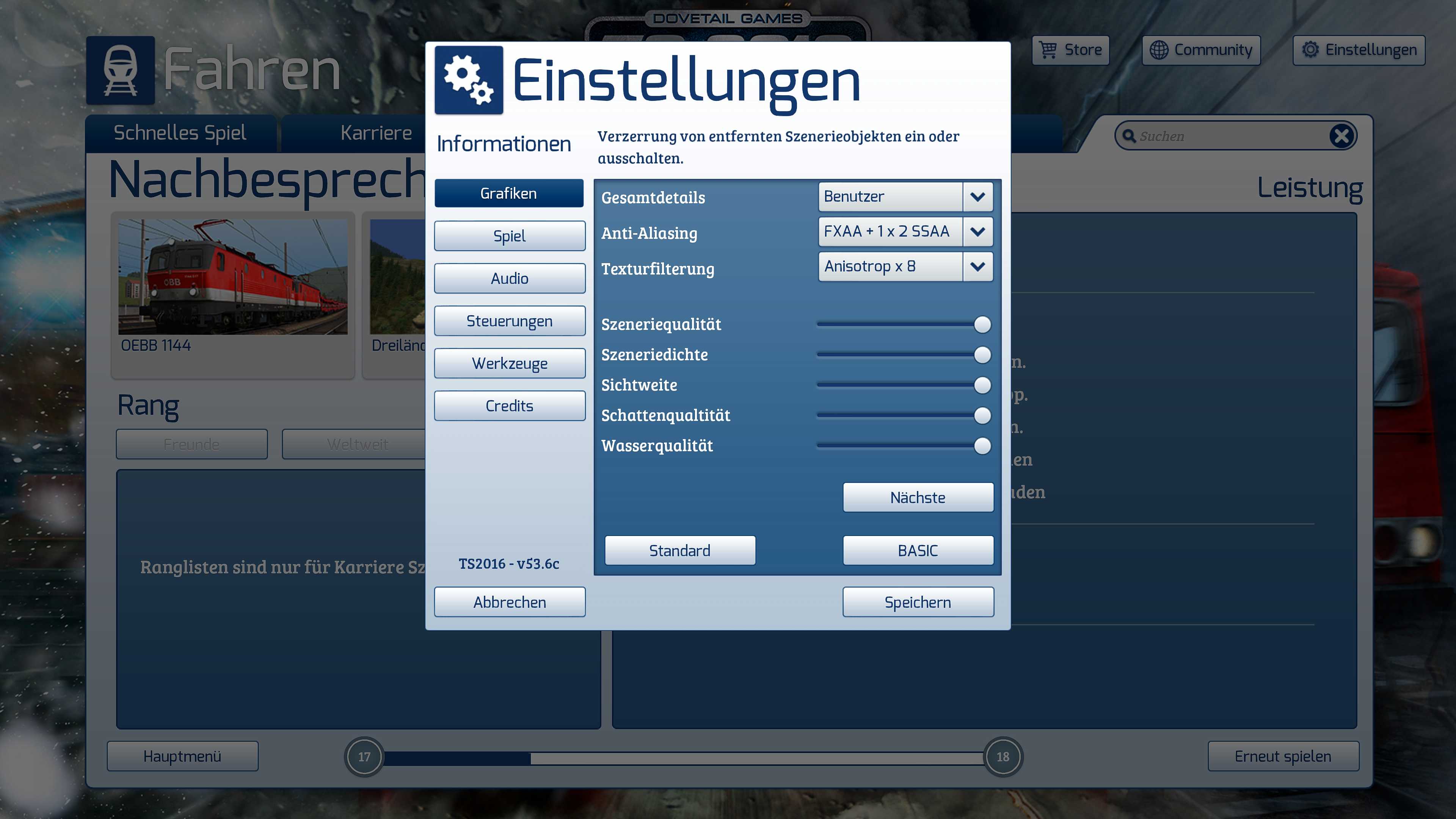The image size is (1456, 819).
Task: Click the Store shopping cart icon
Action: click(1048, 50)
